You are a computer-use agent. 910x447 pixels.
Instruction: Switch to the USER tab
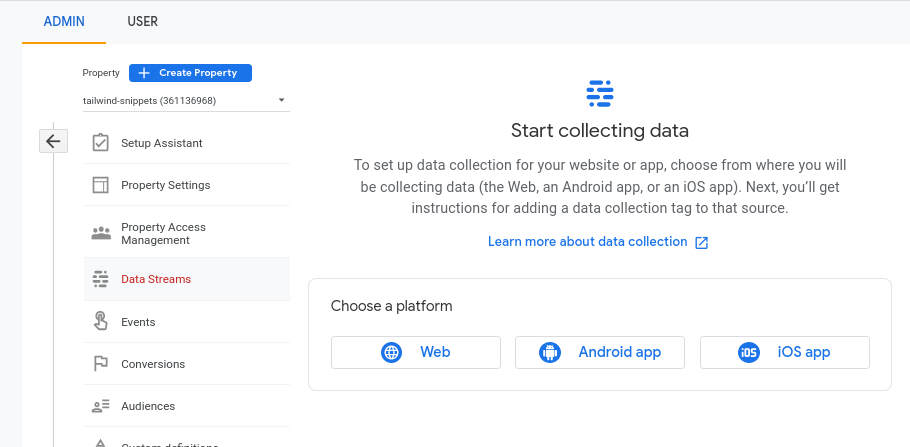coord(142,21)
